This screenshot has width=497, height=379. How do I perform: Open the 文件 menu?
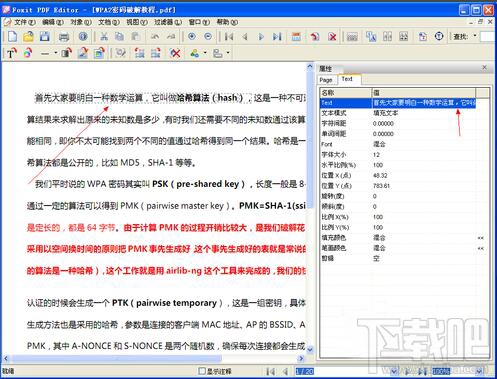(x=24, y=22)
